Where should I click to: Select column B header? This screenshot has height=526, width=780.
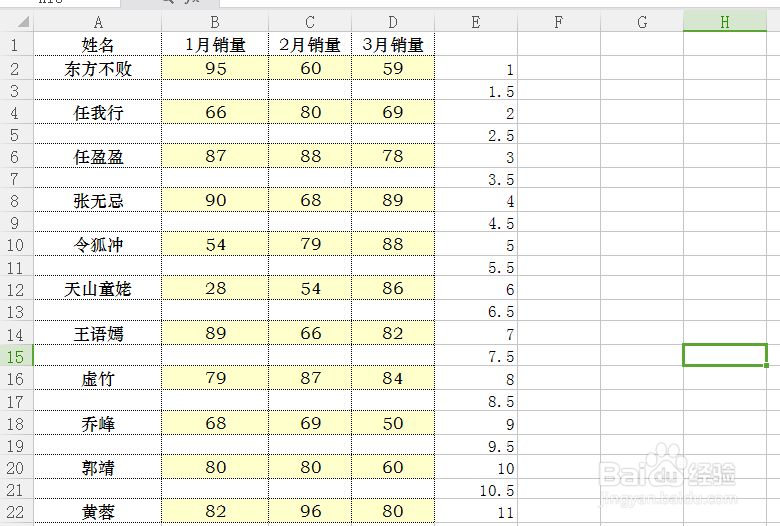(215, 22)
